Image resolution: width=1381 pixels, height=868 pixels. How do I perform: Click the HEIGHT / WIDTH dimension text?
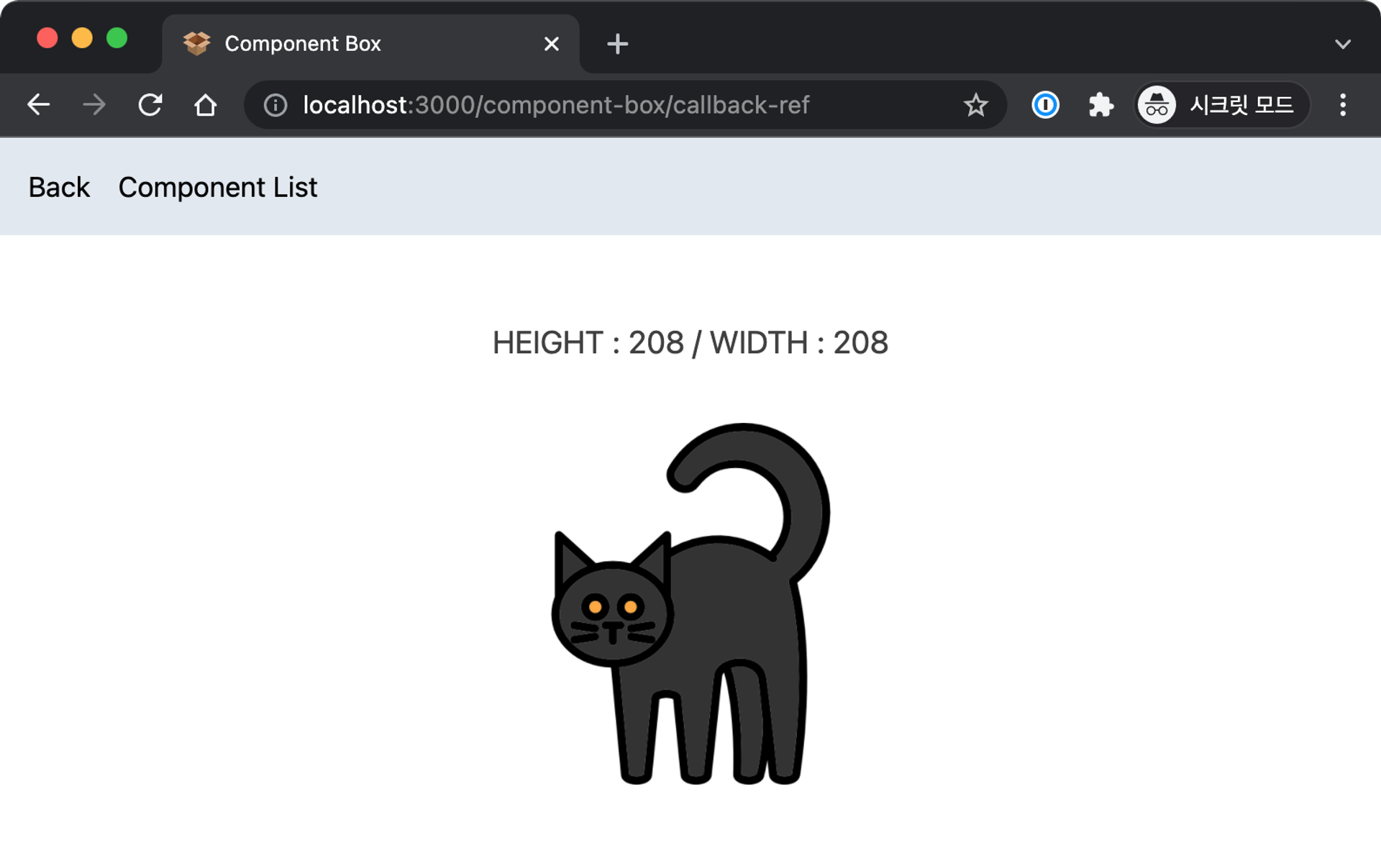tap(690, 342)
